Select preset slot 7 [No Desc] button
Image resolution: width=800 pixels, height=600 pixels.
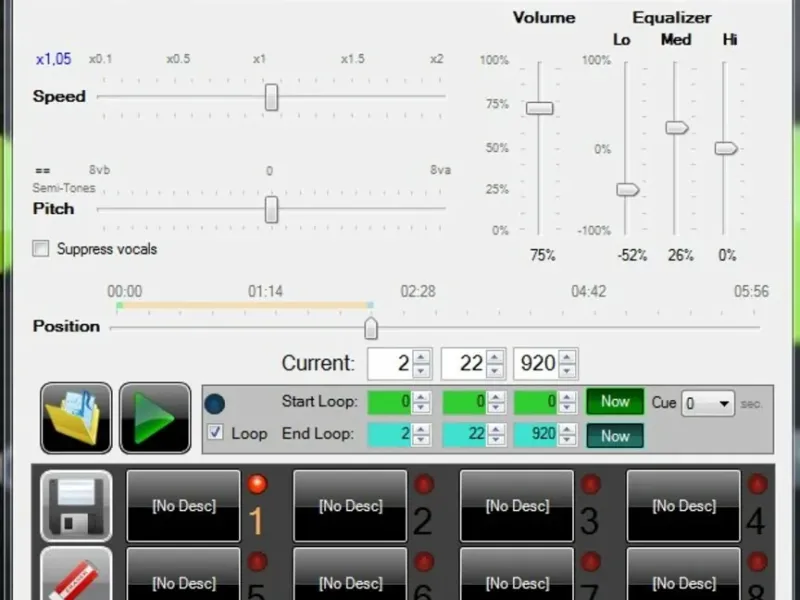click(x=517, y=574)
